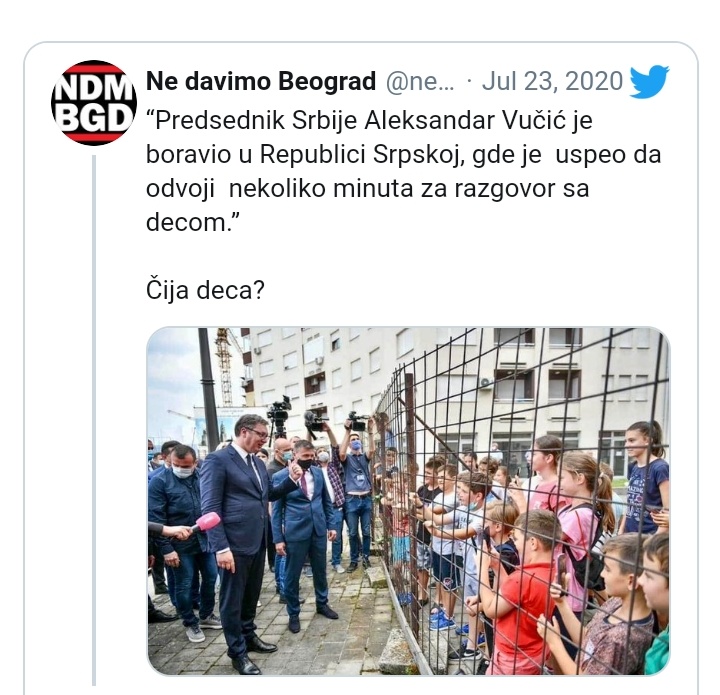Open the photo at the raised video cameras

[317, 417]
